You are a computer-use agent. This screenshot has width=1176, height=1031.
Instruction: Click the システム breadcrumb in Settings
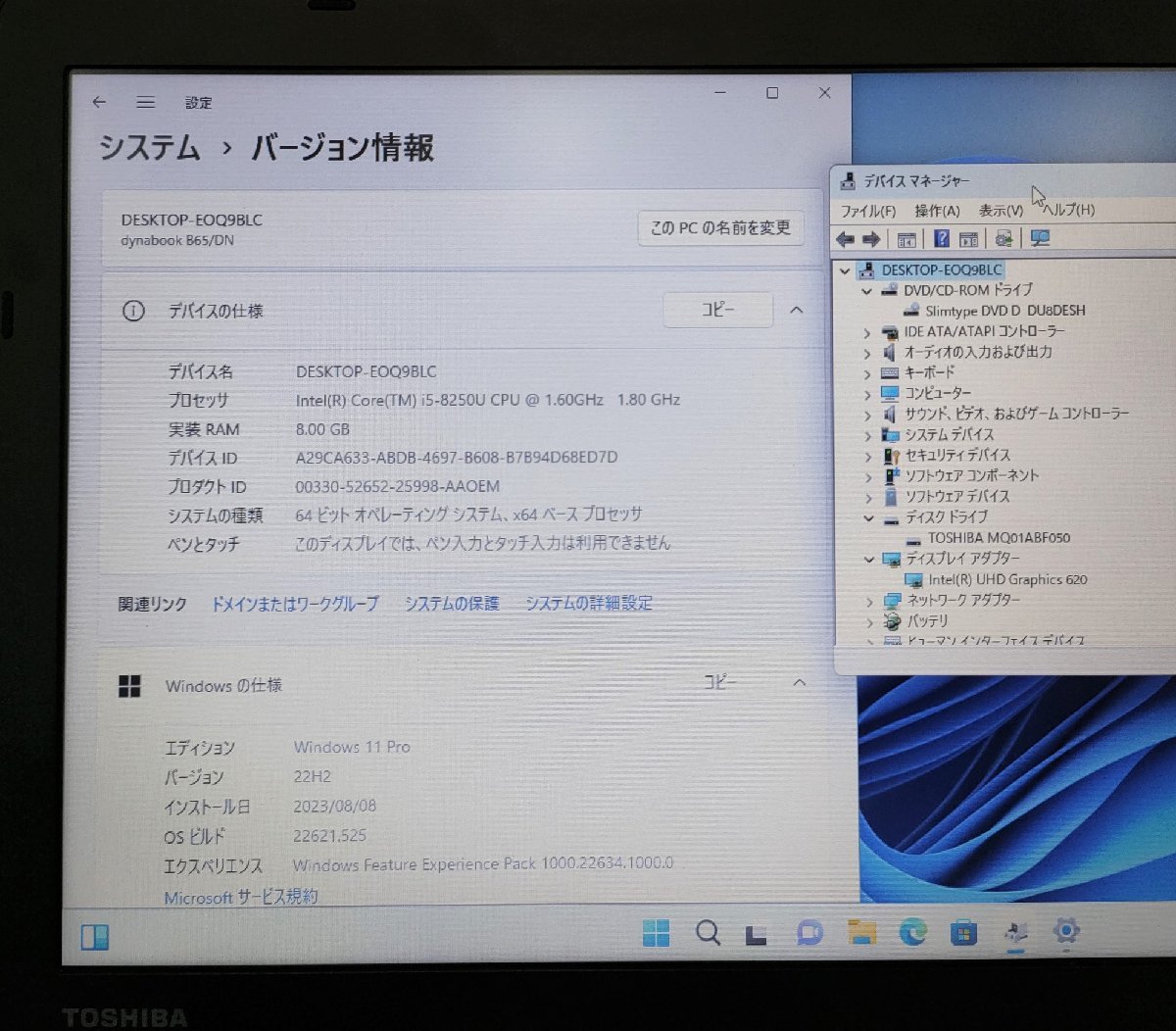click(149, 148)
